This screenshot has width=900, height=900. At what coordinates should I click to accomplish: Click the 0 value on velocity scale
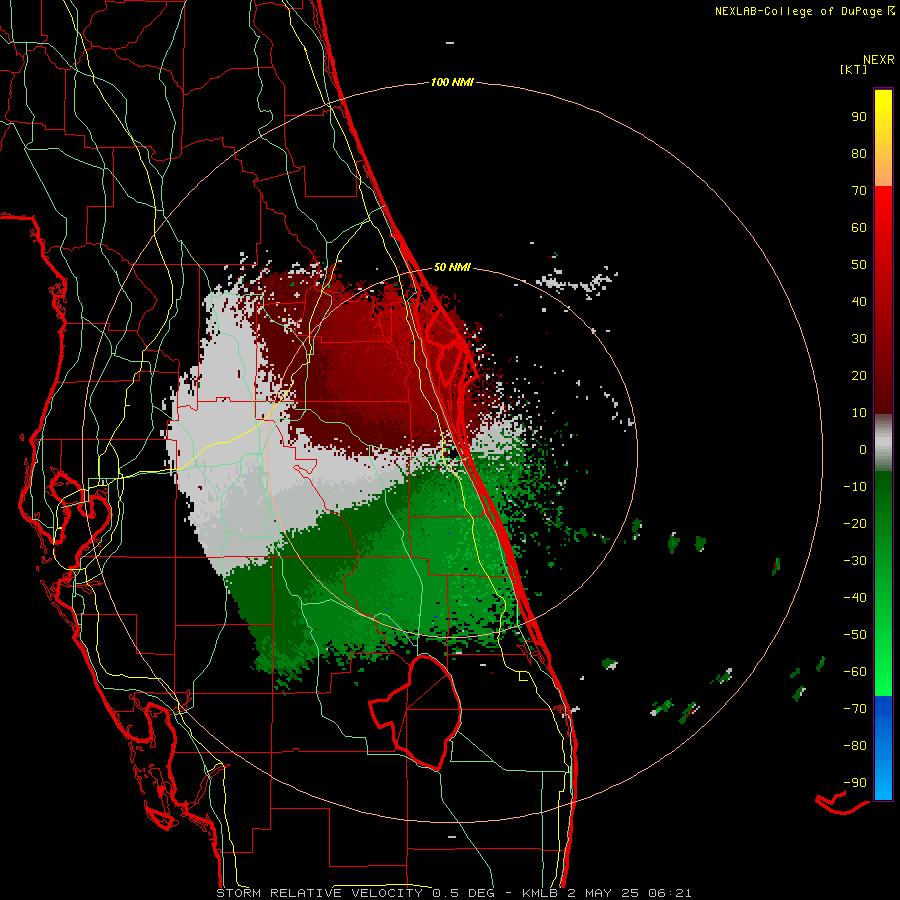point(863,449)
